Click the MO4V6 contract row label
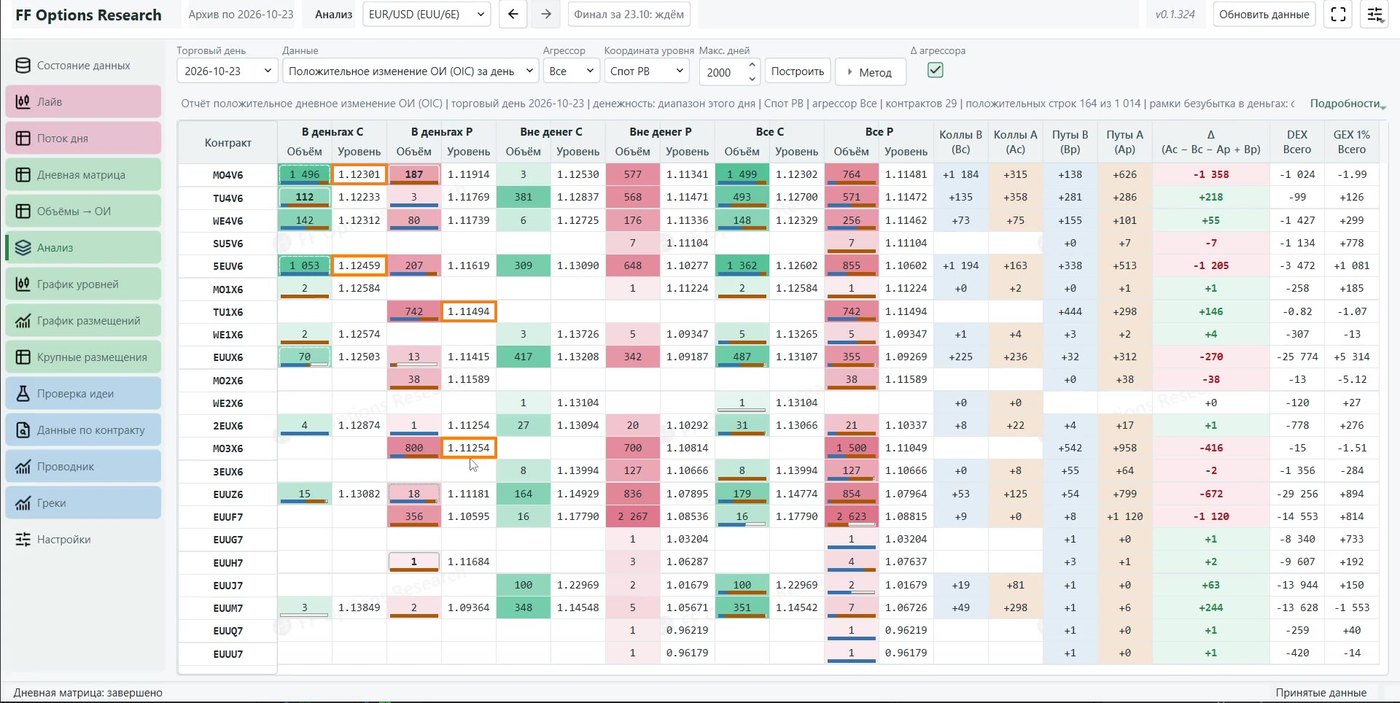The width and height of the screenshot is (1400, 703). (228, 175)
